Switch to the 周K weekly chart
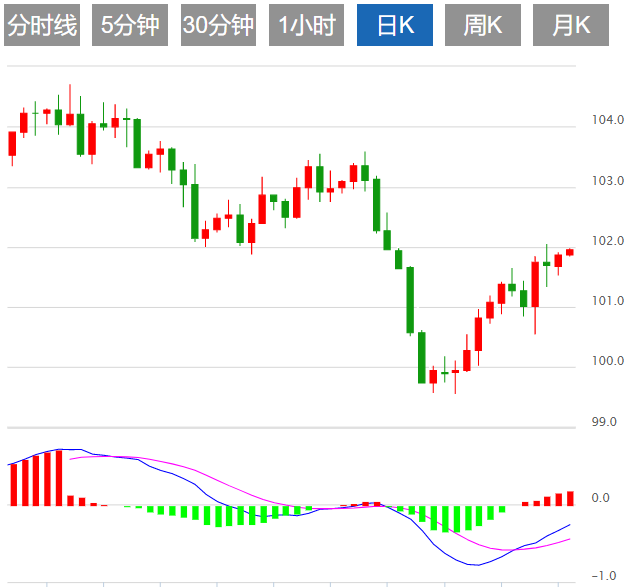The image size is (629, 587). pyautogui.click(x=483, y=26)
